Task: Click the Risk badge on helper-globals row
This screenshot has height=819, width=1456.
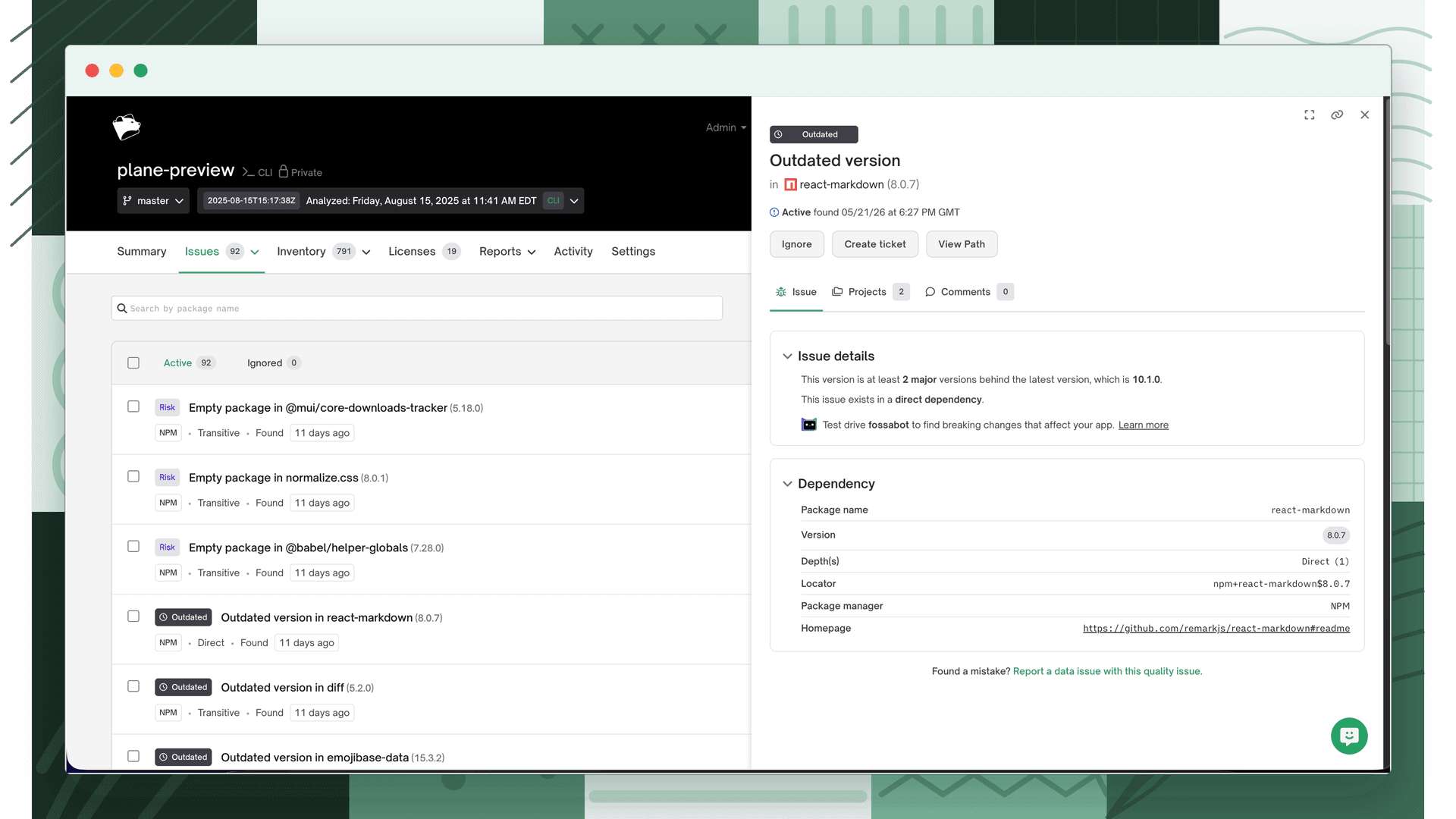Action: (167, 547)
